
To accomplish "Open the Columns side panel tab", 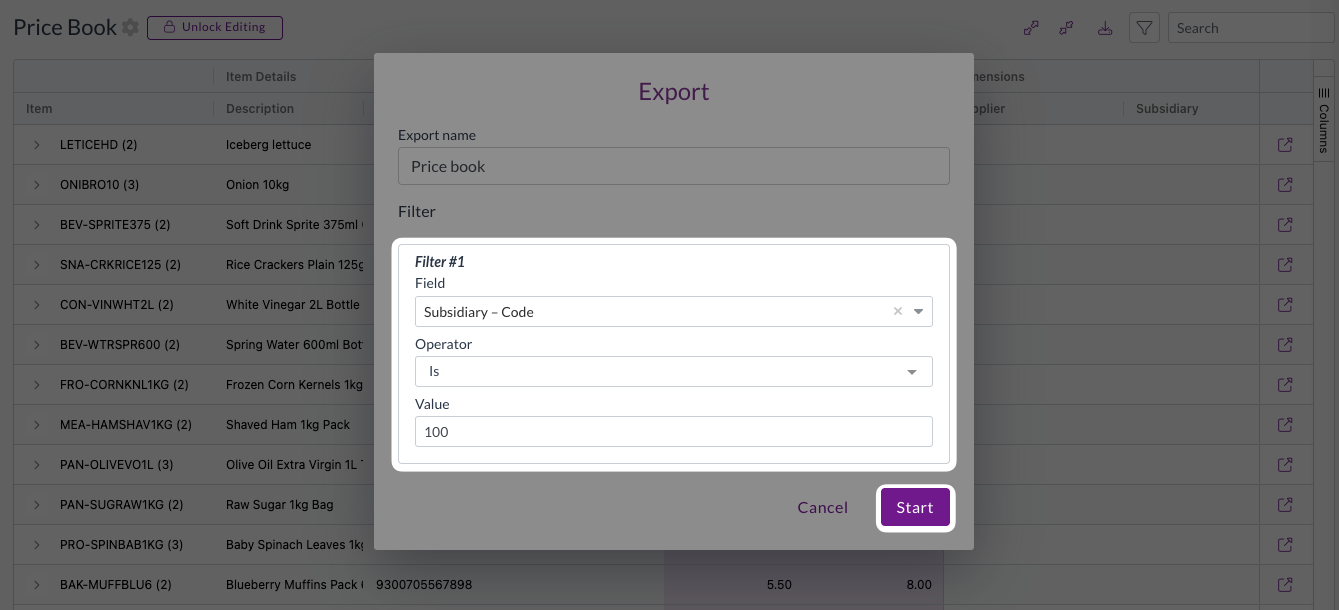I will tap(1324, 120).
